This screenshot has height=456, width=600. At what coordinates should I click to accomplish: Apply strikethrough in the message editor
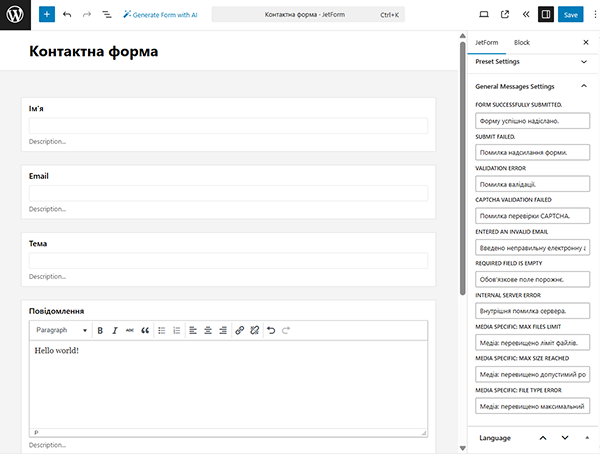tap(130, 331)
